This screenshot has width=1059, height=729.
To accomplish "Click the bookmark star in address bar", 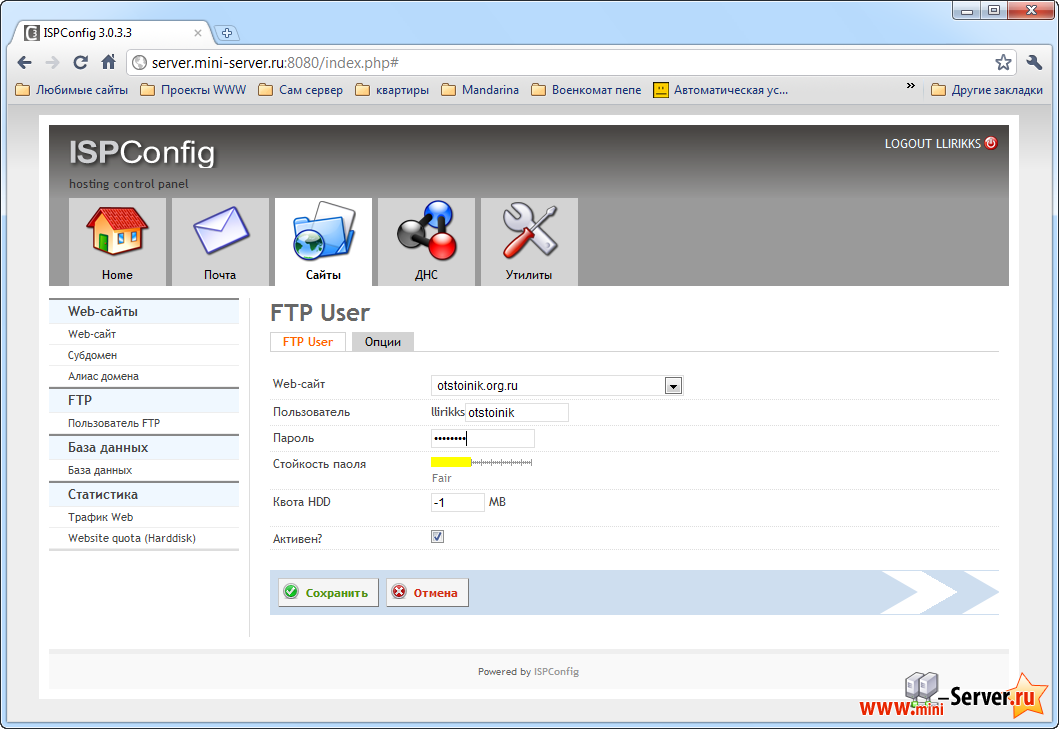I will (1003, 61).
